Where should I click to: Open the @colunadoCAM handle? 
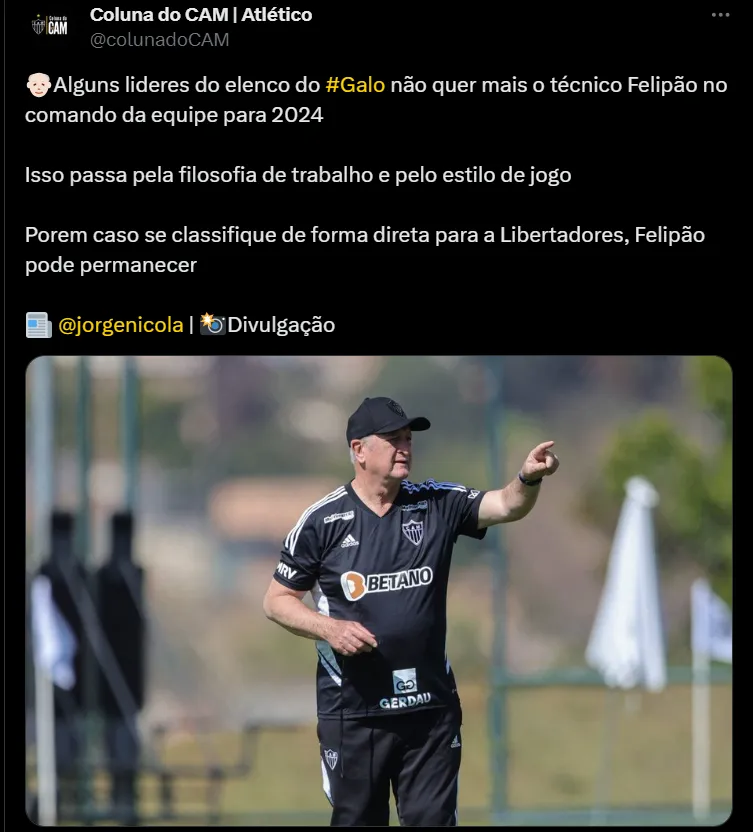coord(159,40)
